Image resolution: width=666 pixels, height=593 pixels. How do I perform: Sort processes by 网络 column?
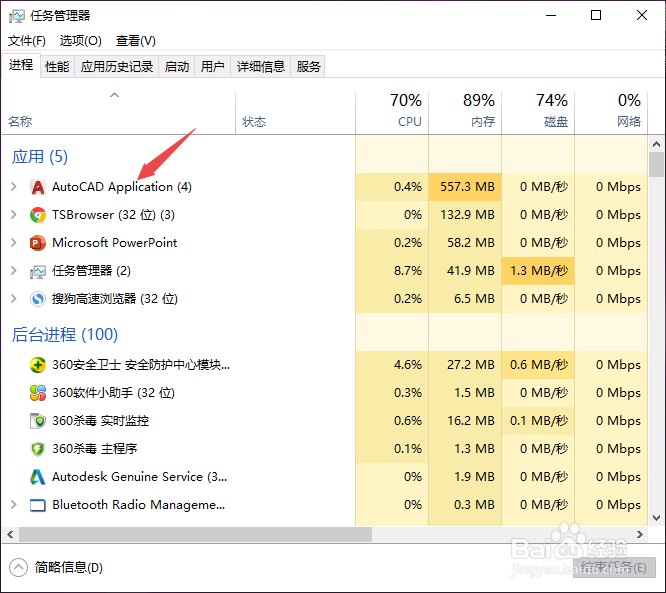coord(611,113)
